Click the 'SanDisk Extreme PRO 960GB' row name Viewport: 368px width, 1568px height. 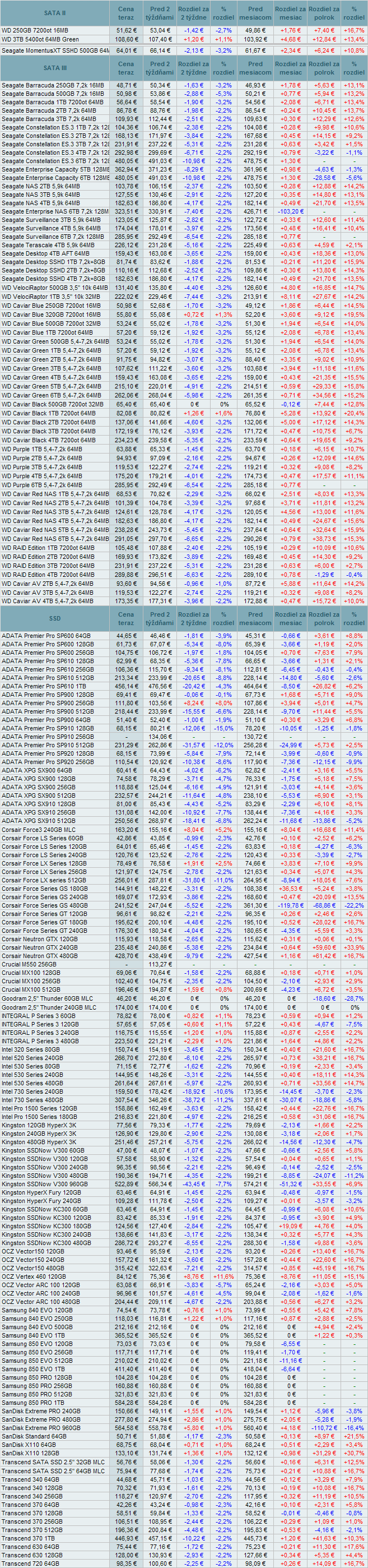coord(41,1427)
